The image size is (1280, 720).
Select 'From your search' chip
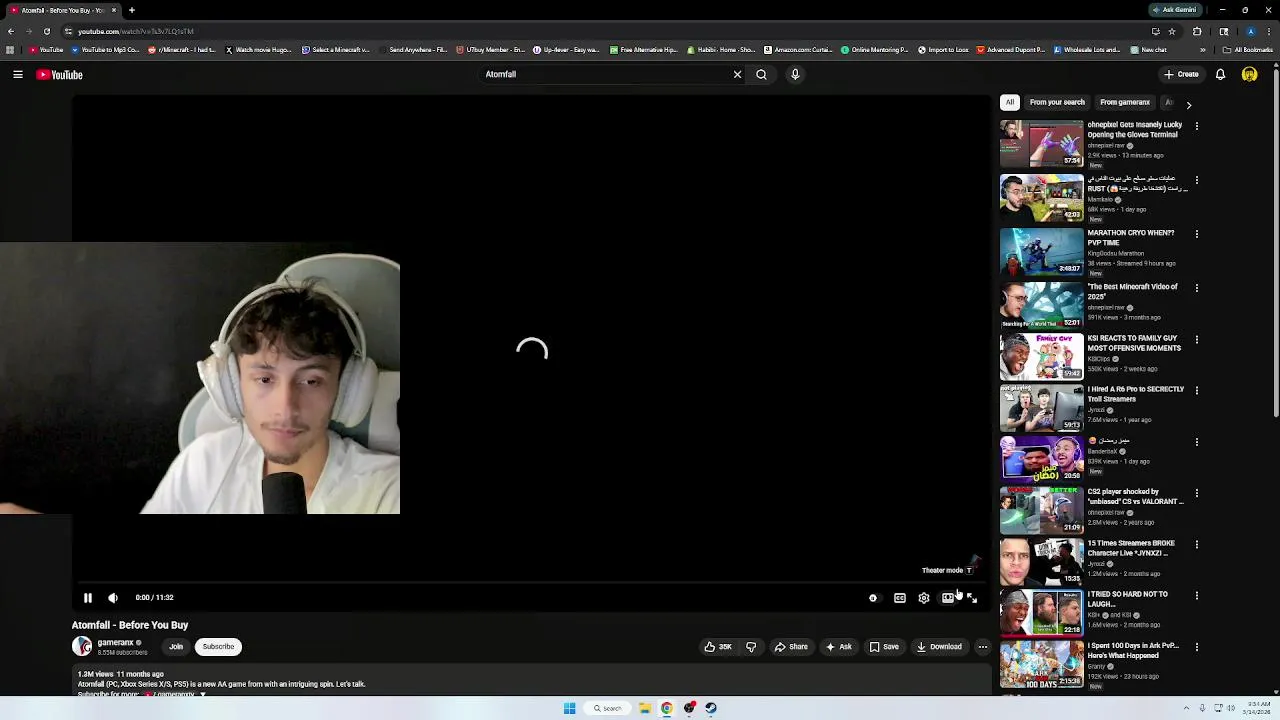1057,102
